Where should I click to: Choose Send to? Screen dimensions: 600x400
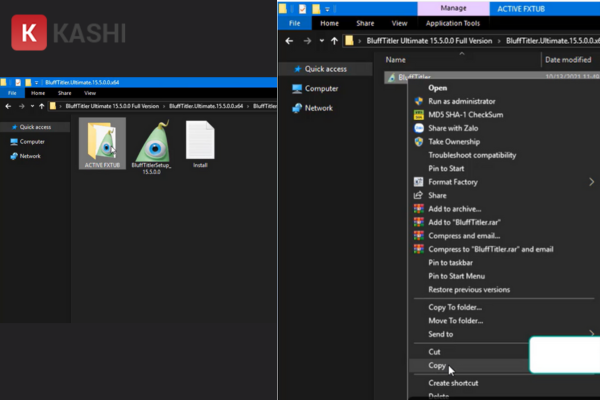(x=440, y=334)
